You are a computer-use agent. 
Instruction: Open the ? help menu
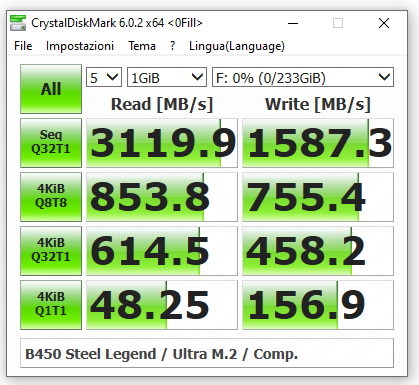click(172, 46)
